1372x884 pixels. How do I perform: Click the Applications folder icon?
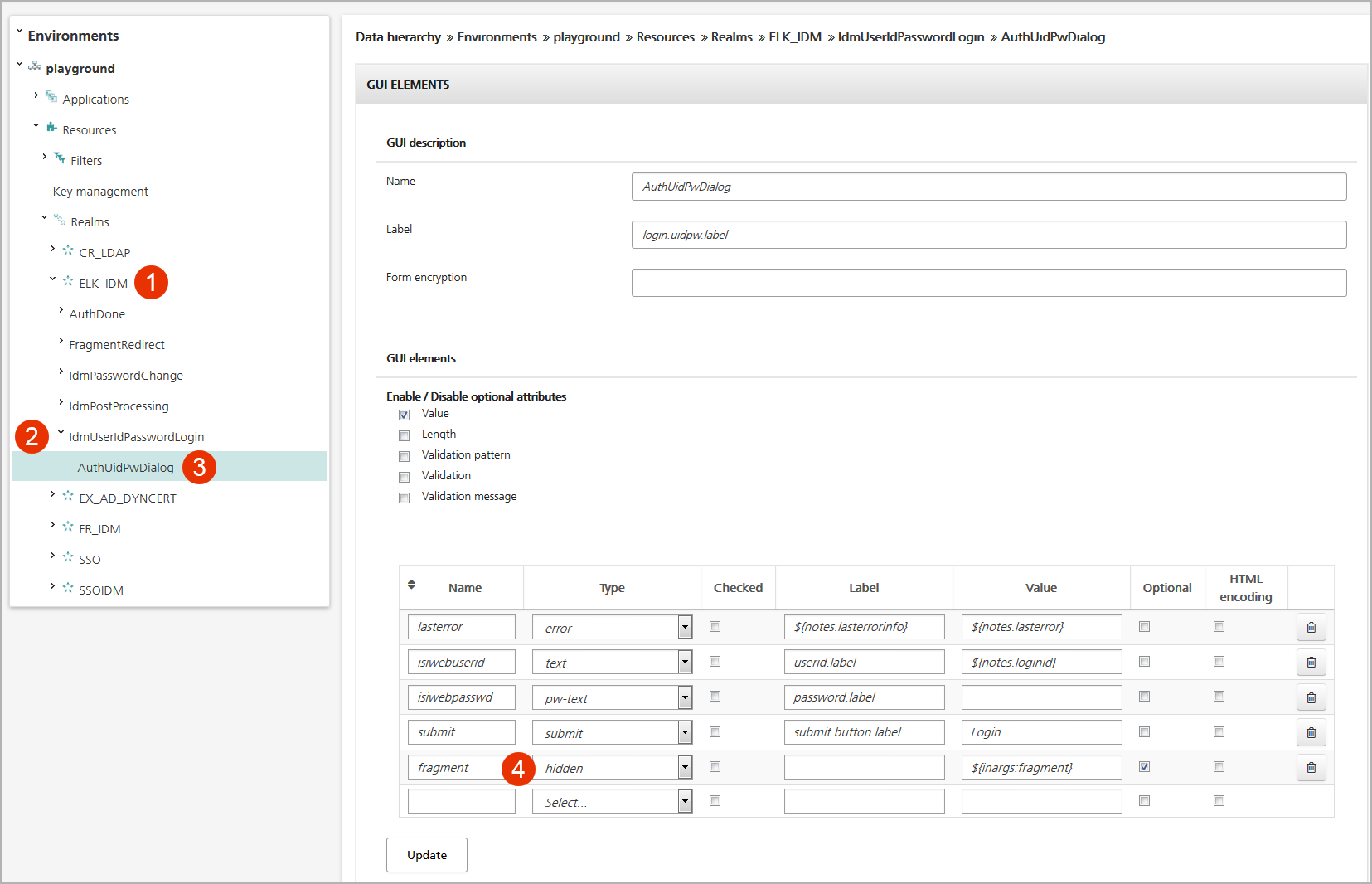point(51,97)
